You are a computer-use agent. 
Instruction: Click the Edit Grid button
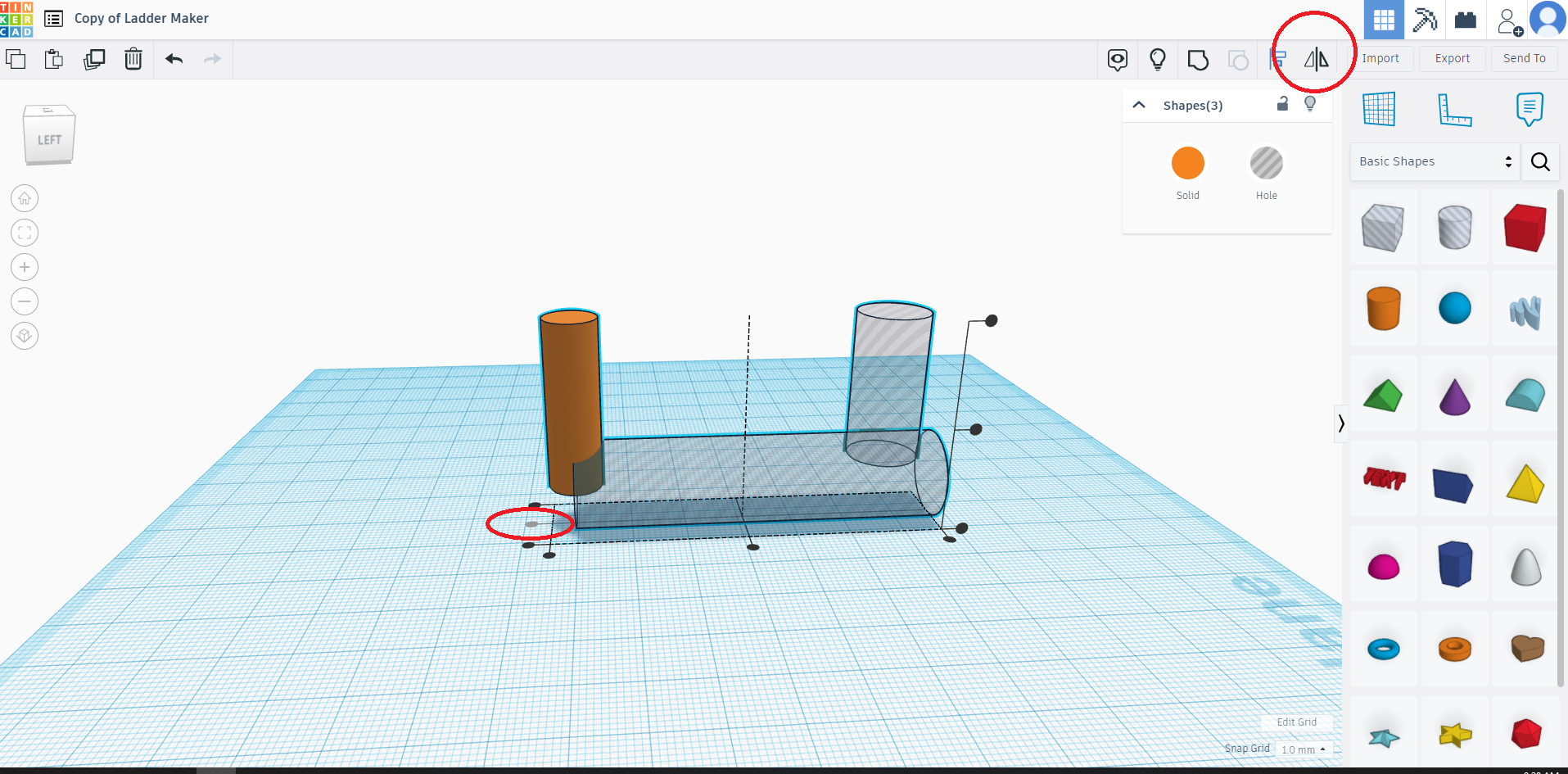click(x=1296, y=722)
